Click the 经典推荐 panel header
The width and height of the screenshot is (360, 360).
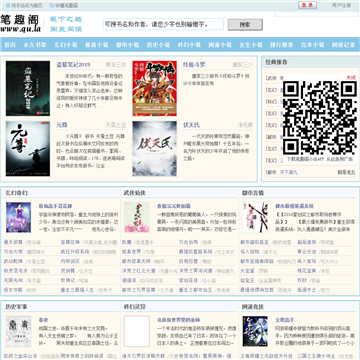pyautogui.click(x=276, y=62)
